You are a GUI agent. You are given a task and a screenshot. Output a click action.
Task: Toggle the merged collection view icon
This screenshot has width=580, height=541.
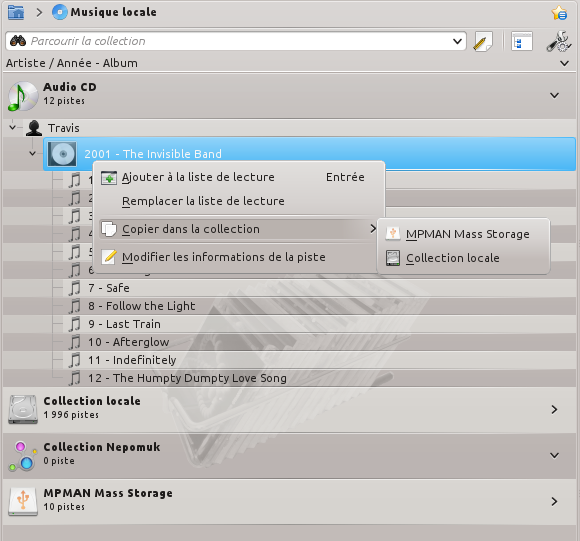(522, 41)
